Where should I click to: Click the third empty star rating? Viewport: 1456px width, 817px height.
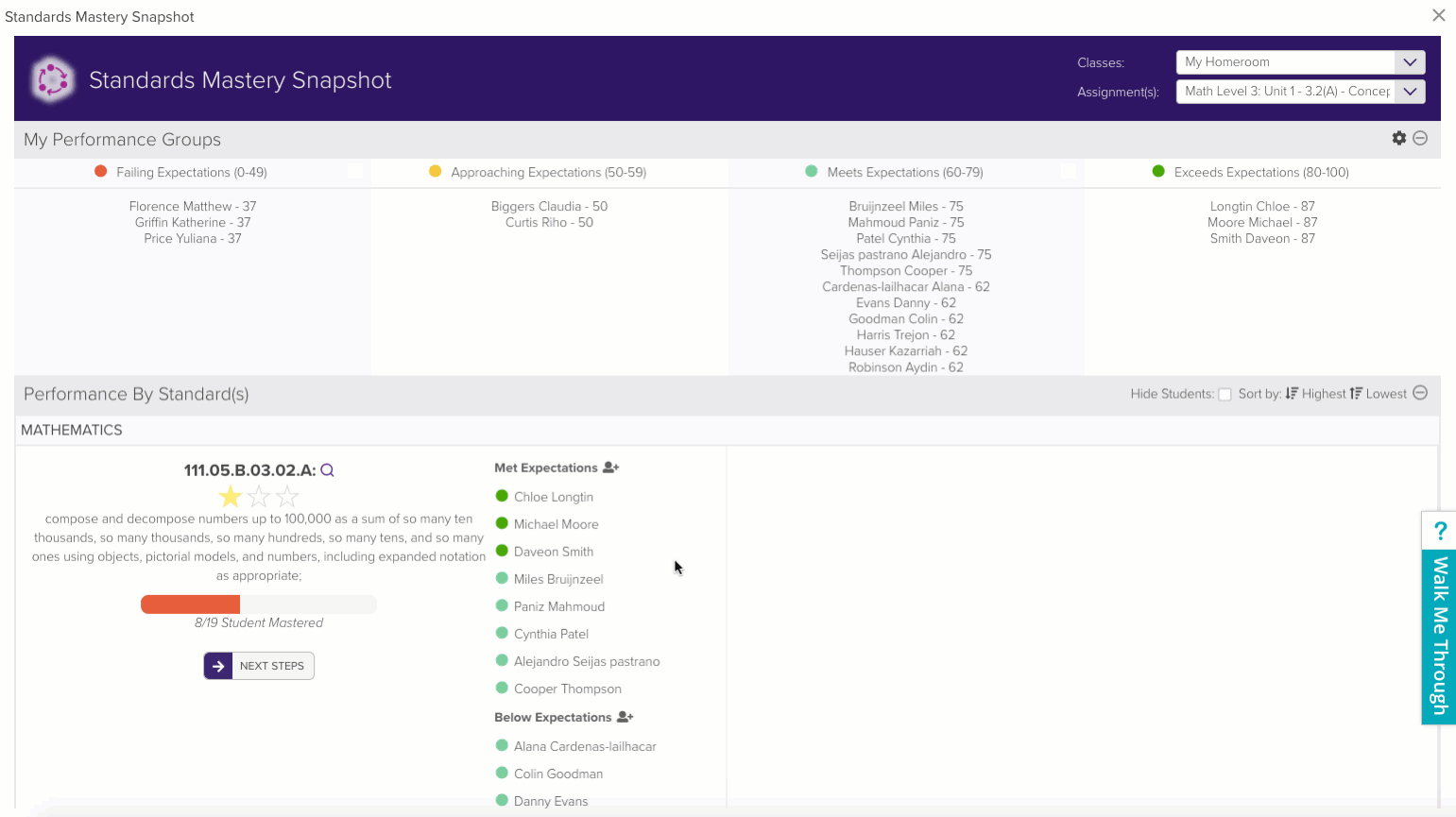(x=287, y=497)
